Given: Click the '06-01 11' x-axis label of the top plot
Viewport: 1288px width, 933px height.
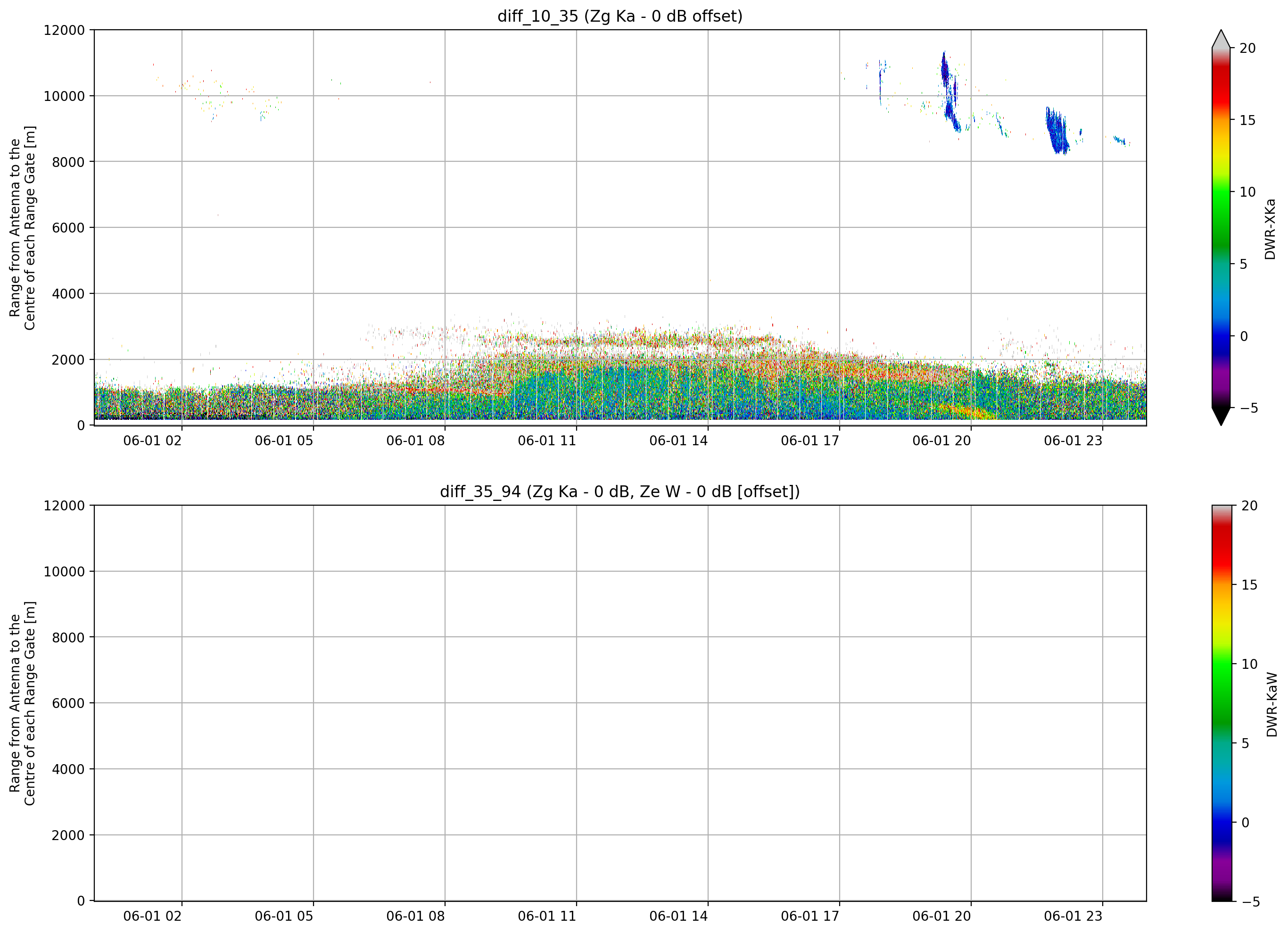Looking at the screenshot, I should point(547,441).
